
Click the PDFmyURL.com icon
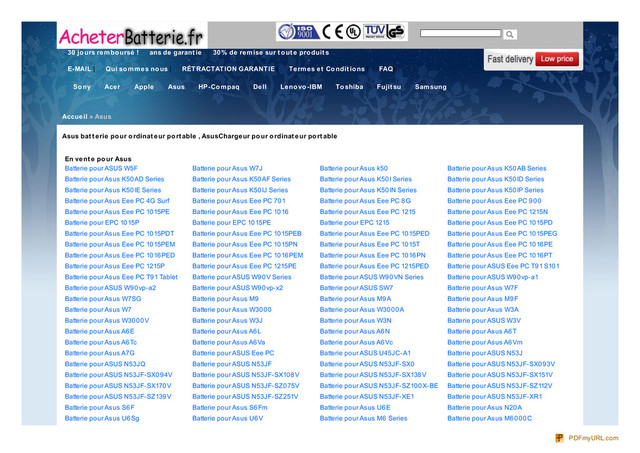tap(559, 438)
